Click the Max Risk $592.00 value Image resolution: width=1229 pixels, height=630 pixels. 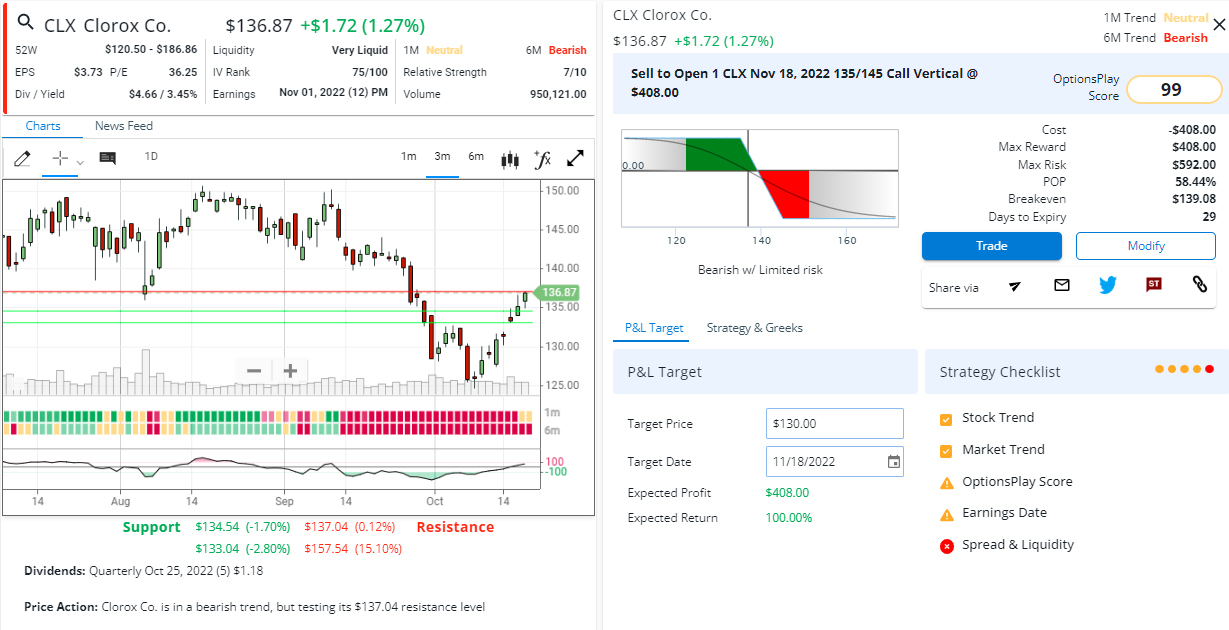(1194, 165)
